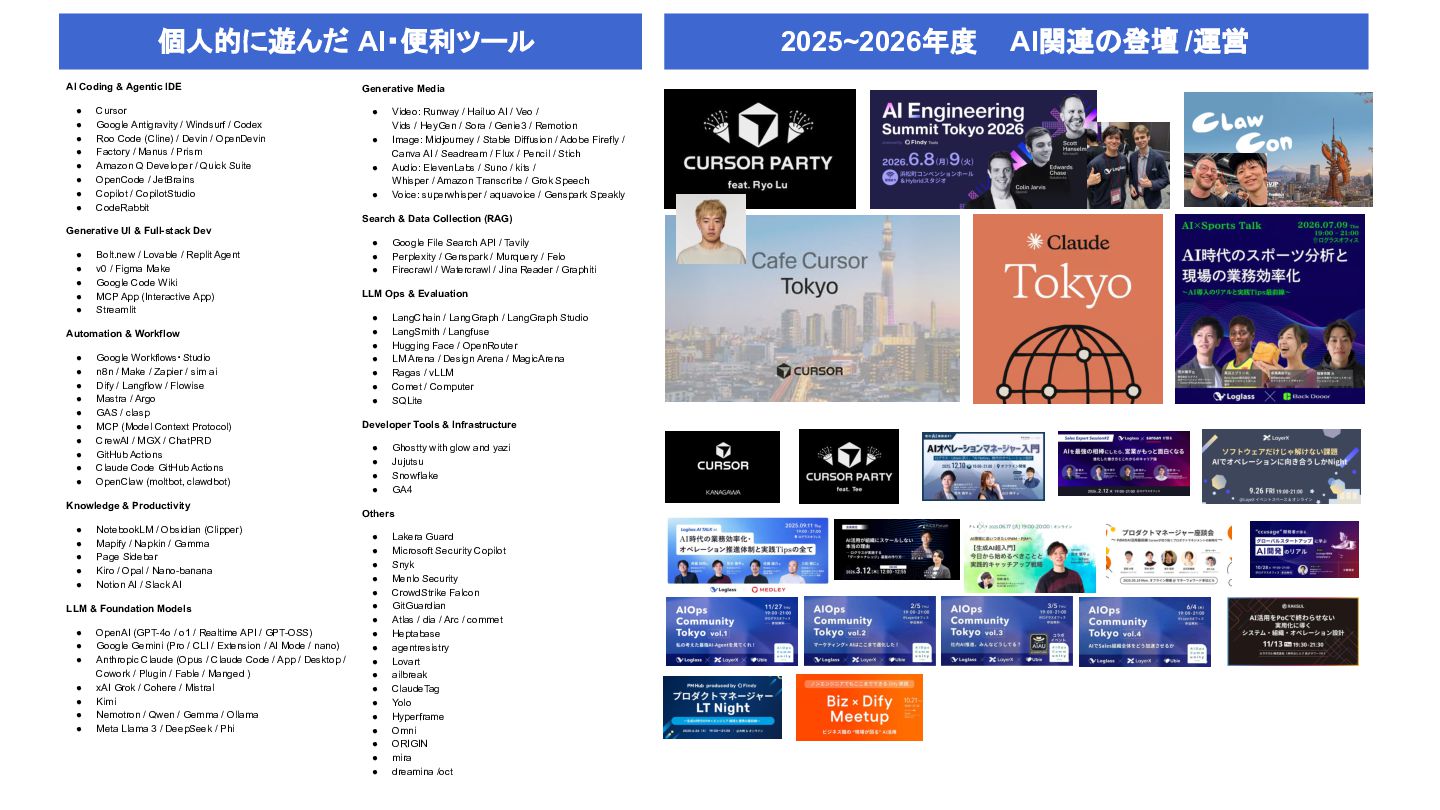
Task: Click the 'v0 / Figma Make' row
Action: click(x=133, y=269)
